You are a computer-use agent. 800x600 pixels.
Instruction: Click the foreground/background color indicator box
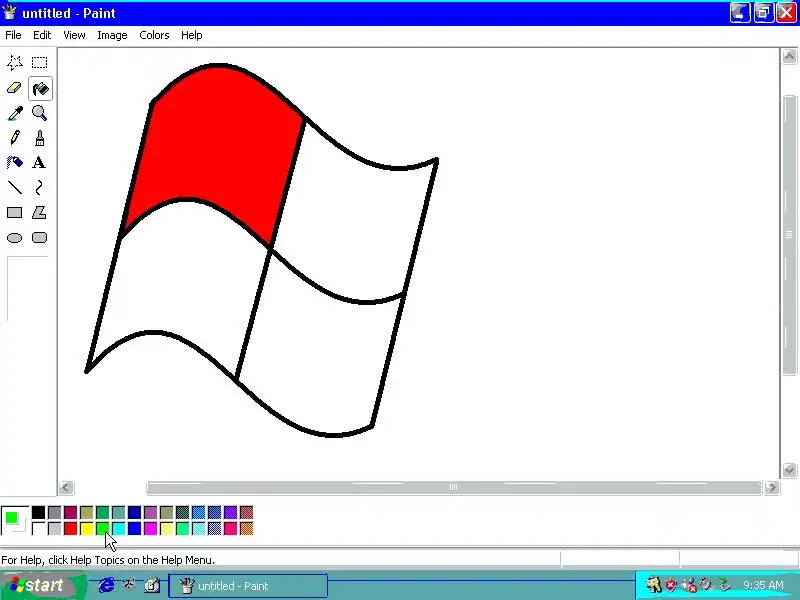coord(15,520)
